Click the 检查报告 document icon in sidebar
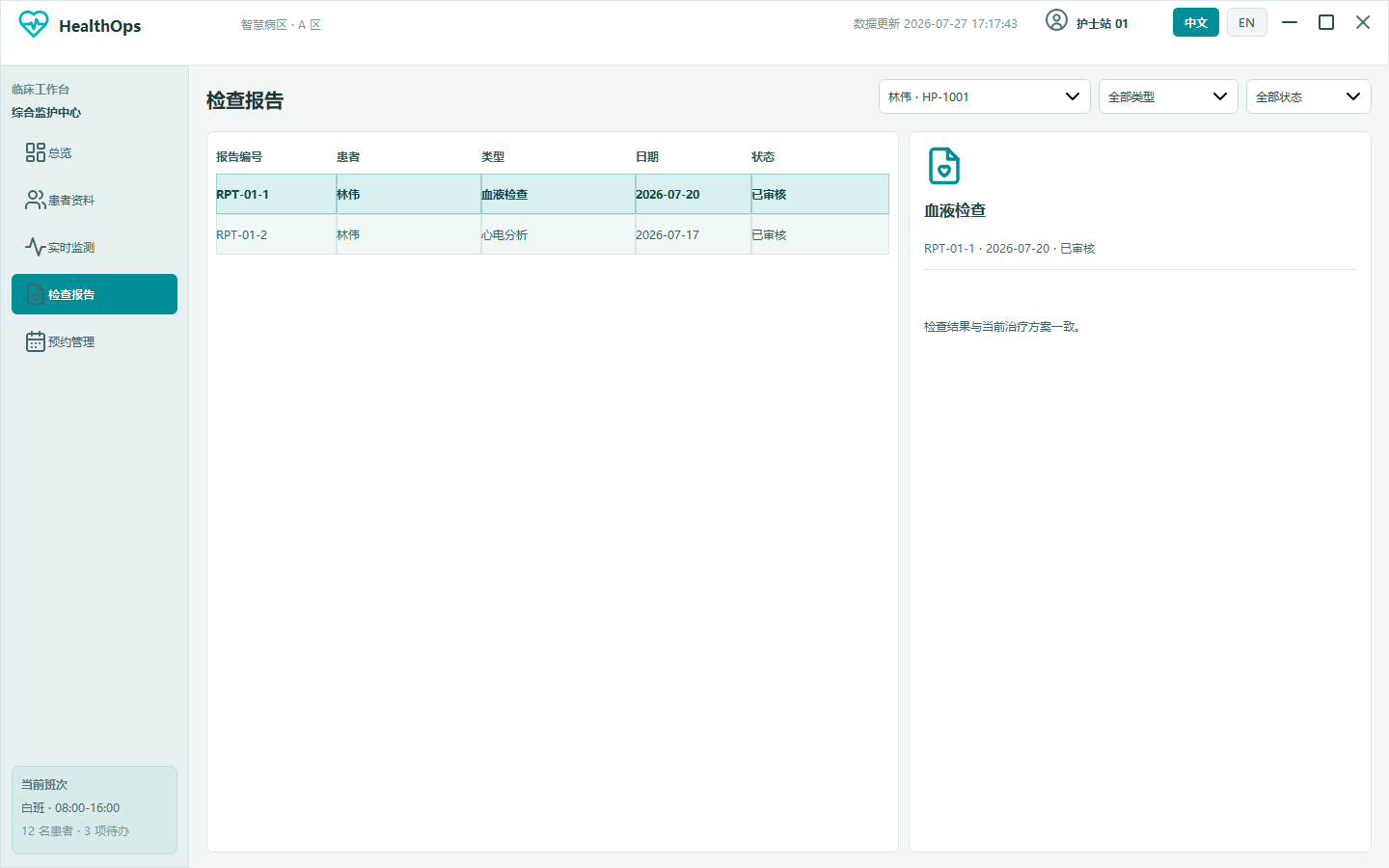This screenshot has height=868, width=1389. pos(36,294)
